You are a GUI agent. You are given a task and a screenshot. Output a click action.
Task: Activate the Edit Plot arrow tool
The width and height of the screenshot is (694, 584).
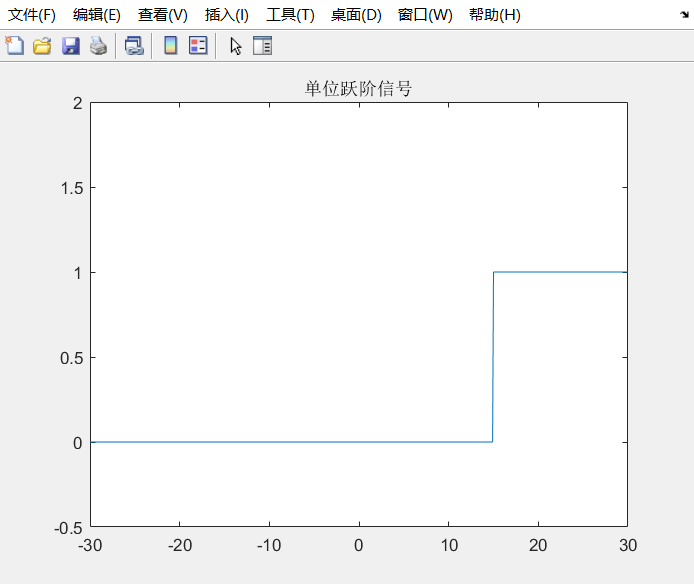pyautogui.click(x=236, y=46)
